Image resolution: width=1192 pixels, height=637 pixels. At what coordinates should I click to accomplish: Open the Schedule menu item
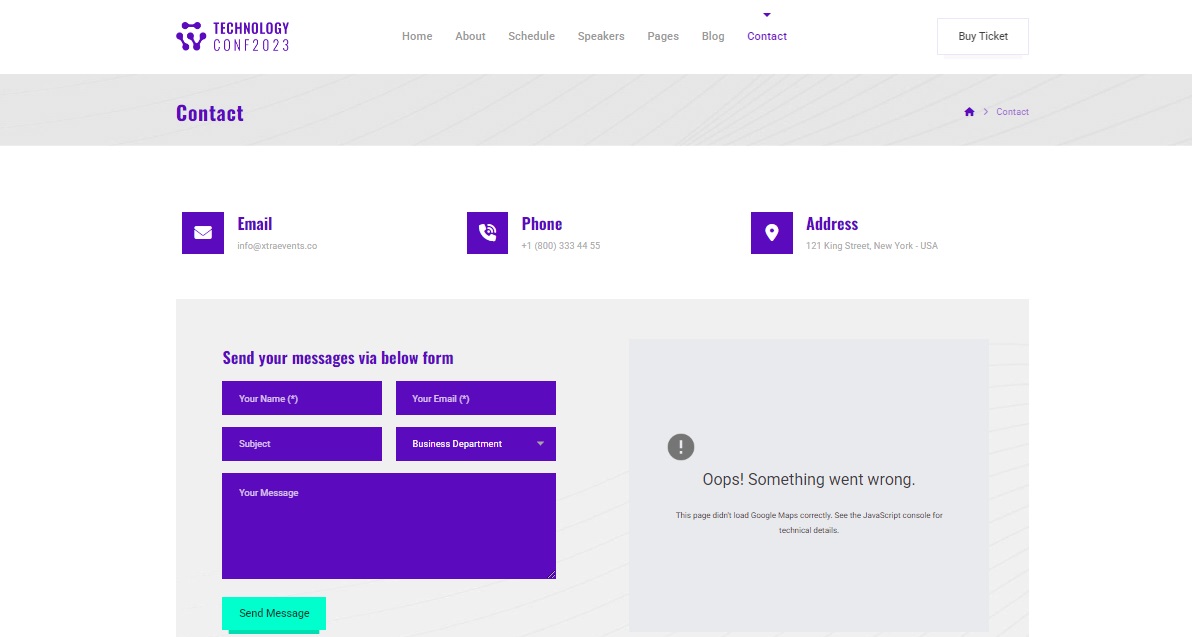point(531,36)
